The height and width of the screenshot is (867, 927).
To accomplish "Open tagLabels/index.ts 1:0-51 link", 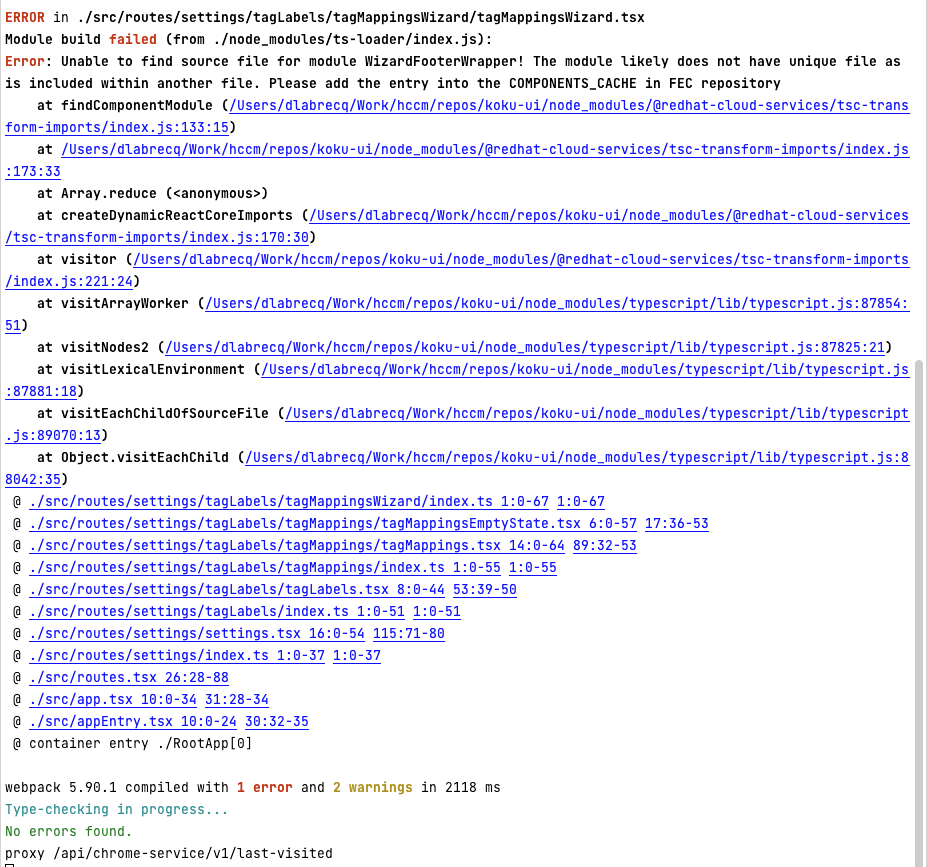I will click(217, 612).
